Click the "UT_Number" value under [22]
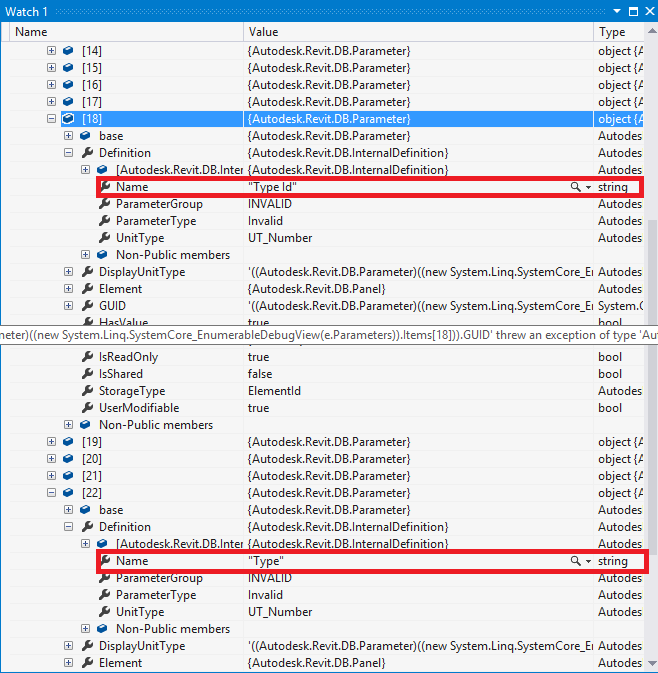The width and height of the screenshot is (658, 673). point(280,612)
